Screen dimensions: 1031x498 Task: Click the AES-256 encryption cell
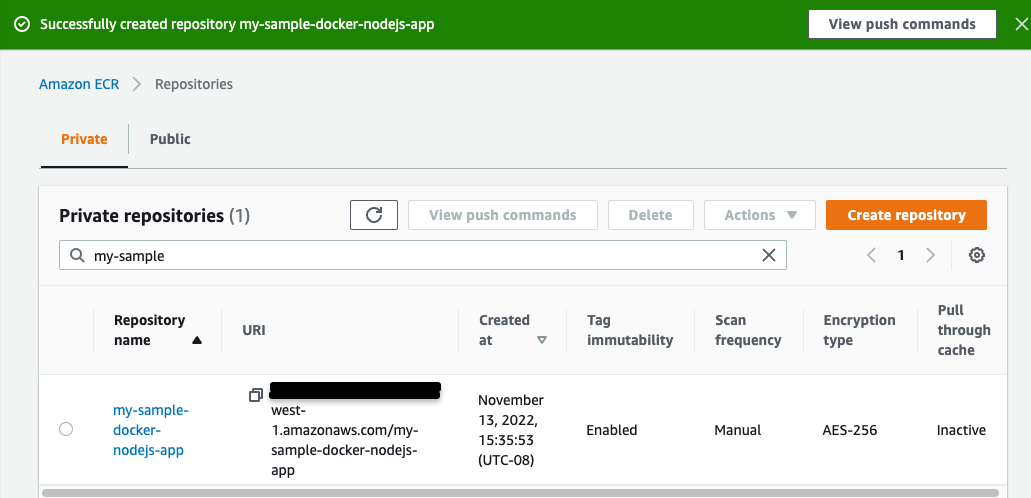coord(851,430)
